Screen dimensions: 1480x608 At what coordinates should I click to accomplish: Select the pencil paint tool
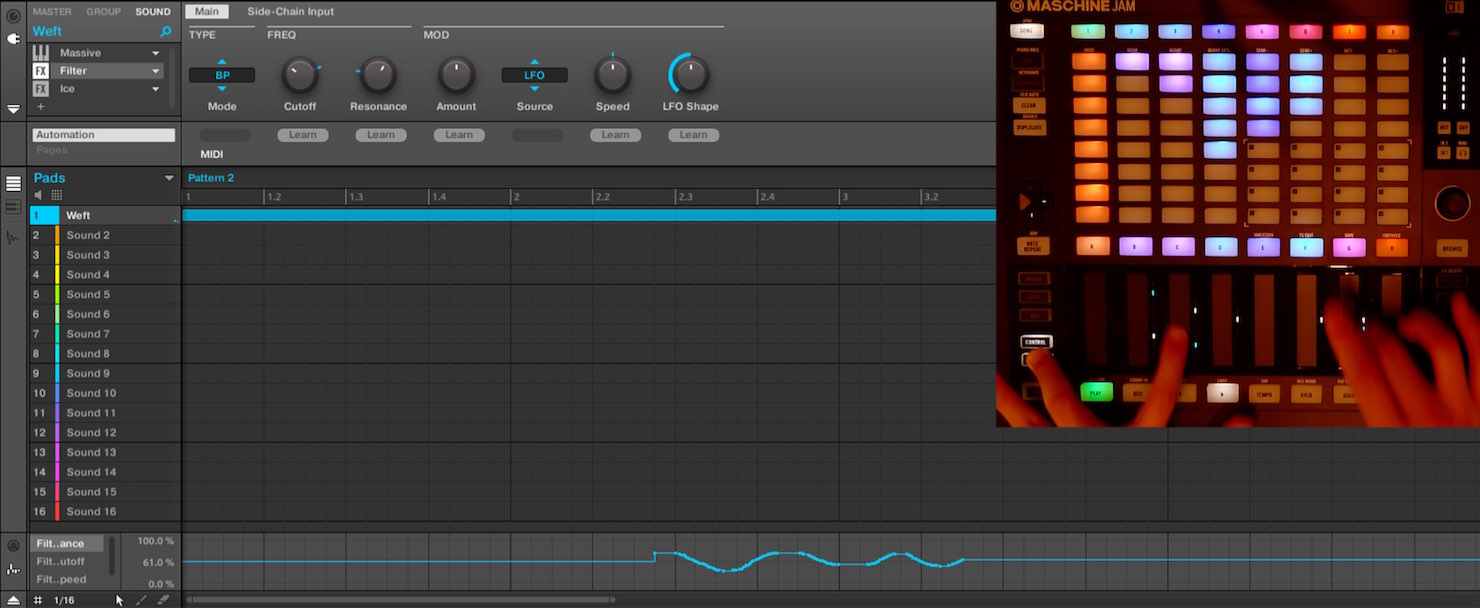click(141, 600)
